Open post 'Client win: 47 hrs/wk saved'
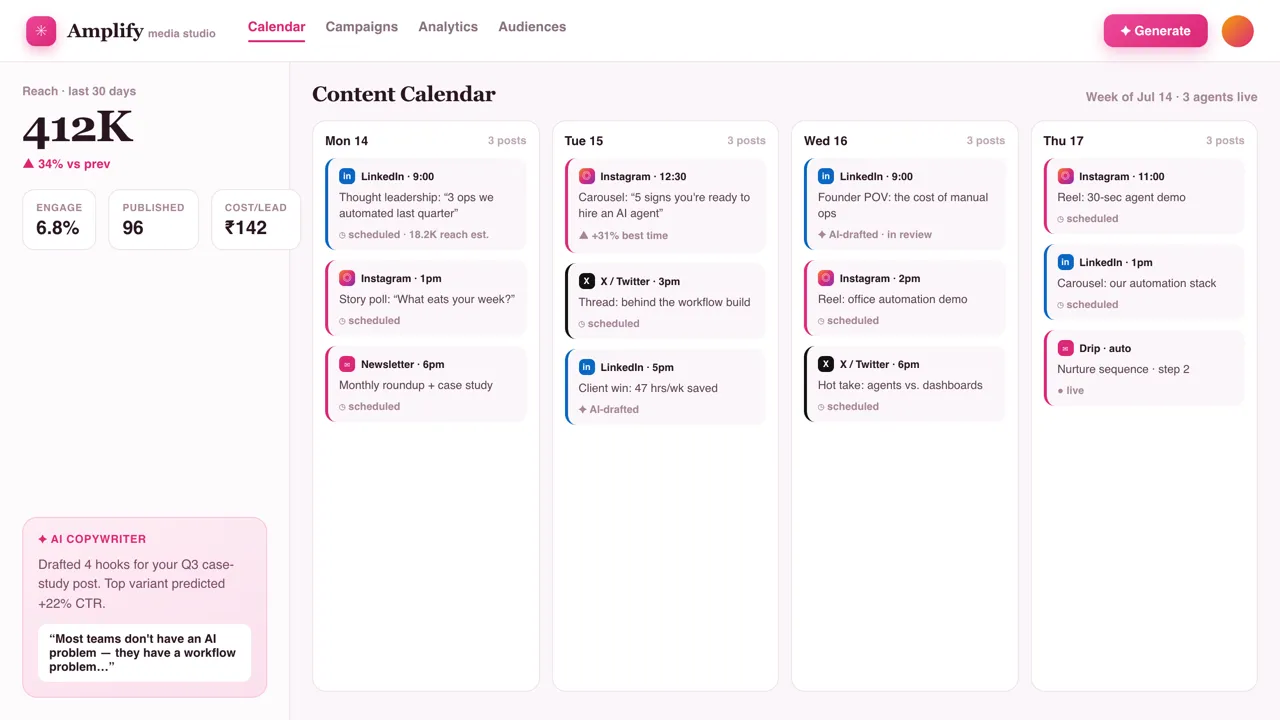The height and width of the screenshot is (720, 1280). pyautogui.click(x=665, y=387)
